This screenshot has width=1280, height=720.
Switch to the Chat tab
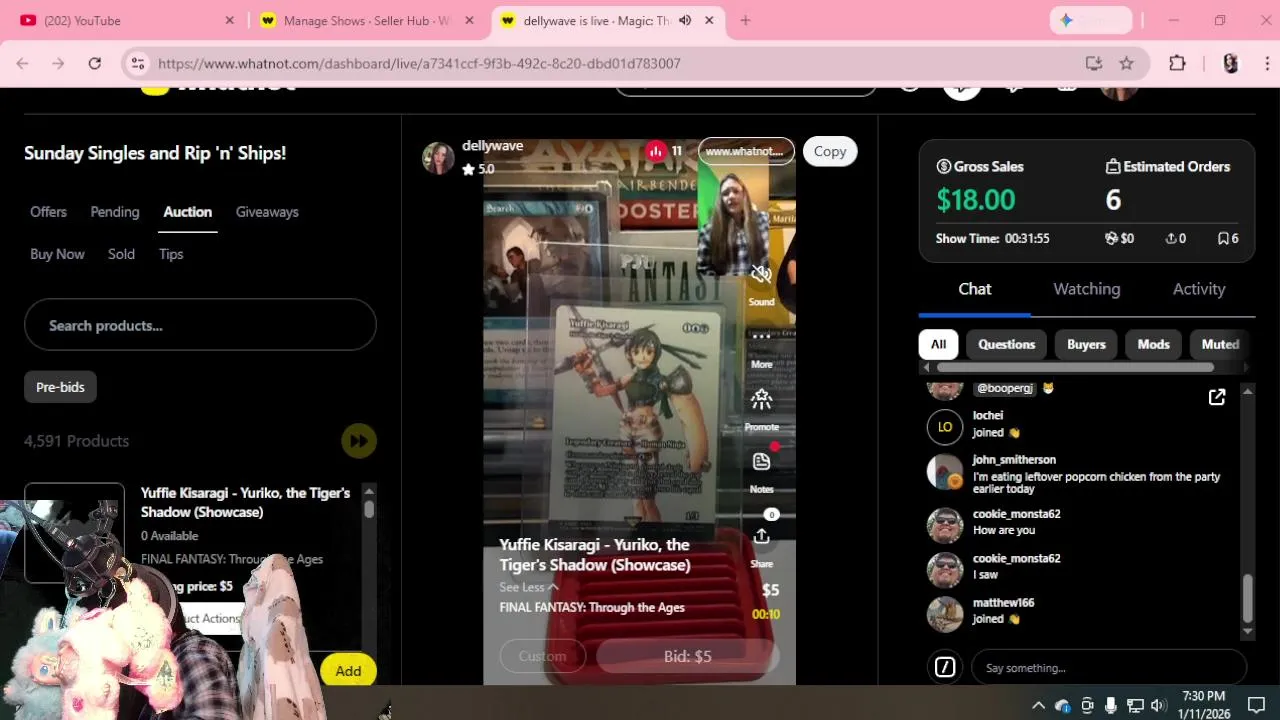(975, 289)
